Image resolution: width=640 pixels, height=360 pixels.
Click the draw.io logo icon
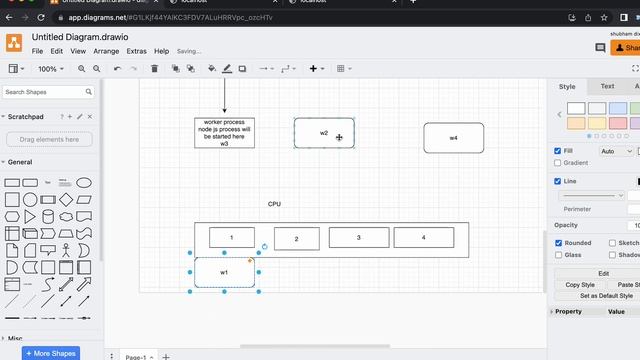14,43
